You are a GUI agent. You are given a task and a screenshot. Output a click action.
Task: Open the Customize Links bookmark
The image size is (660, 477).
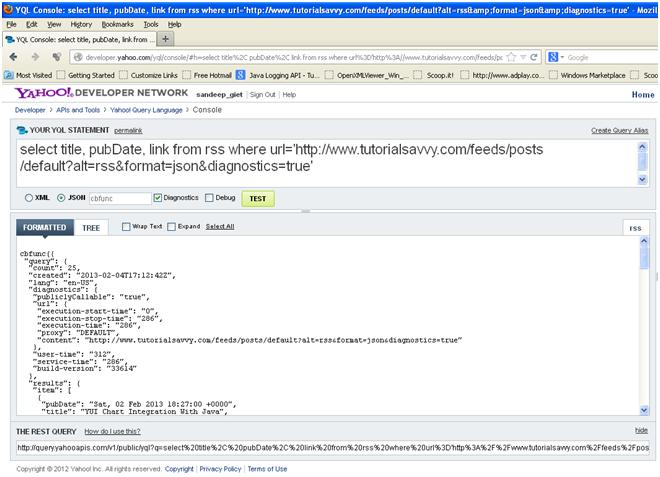pyautogui.click(x=149, y=75)
